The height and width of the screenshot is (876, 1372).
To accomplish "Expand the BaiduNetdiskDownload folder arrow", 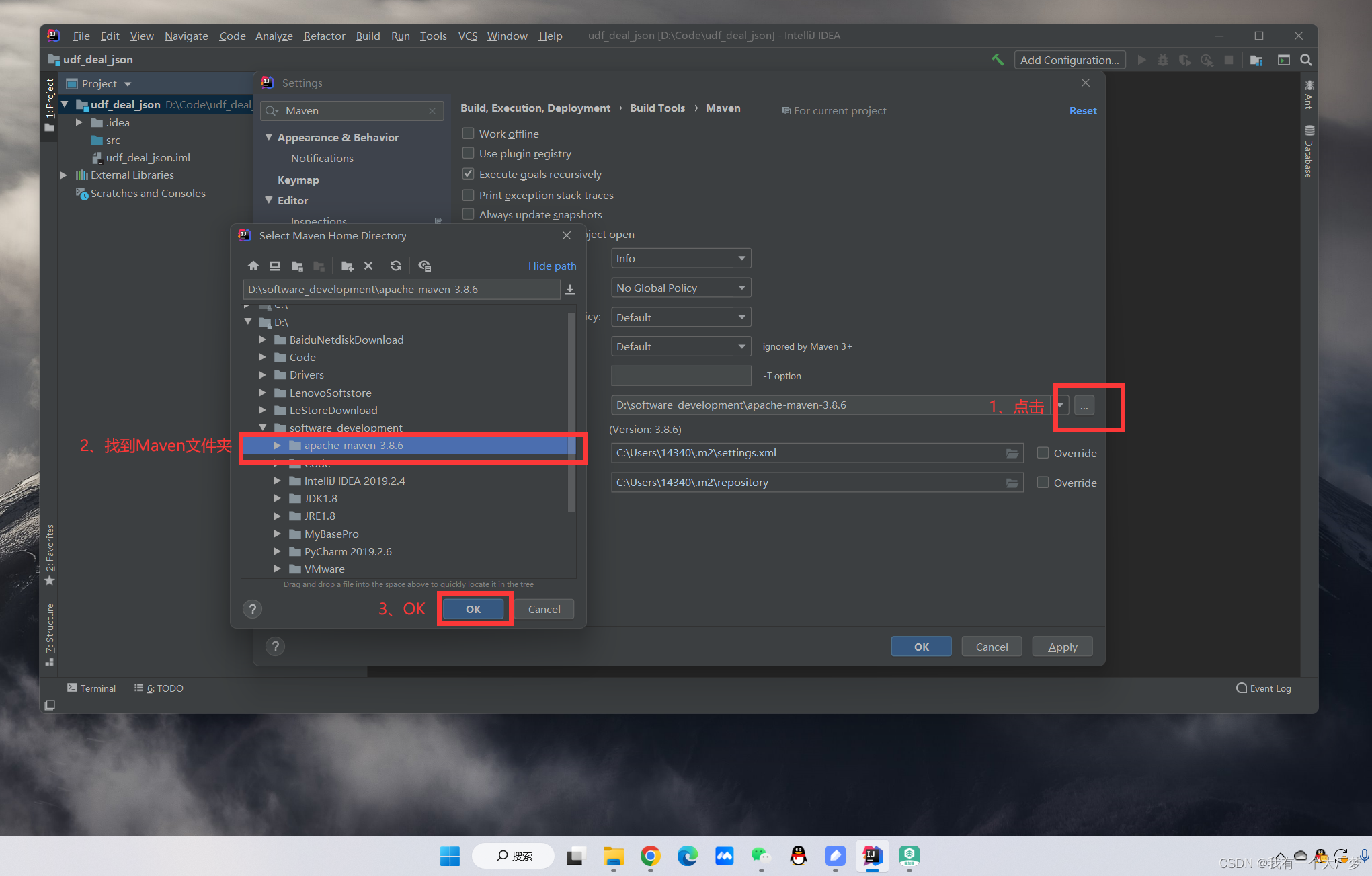I will (x=262, y=340).
